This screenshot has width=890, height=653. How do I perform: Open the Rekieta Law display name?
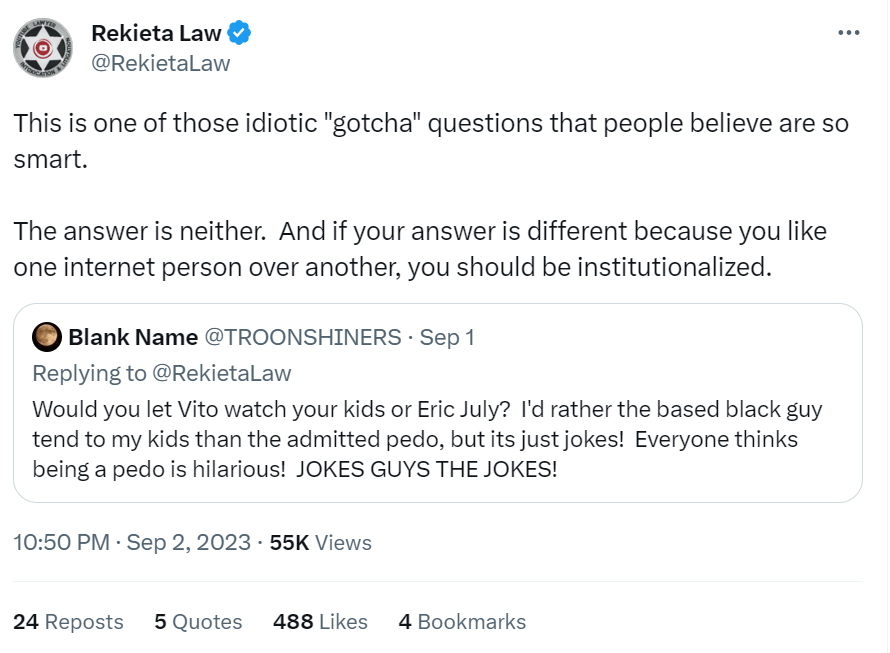pos(156,33)
